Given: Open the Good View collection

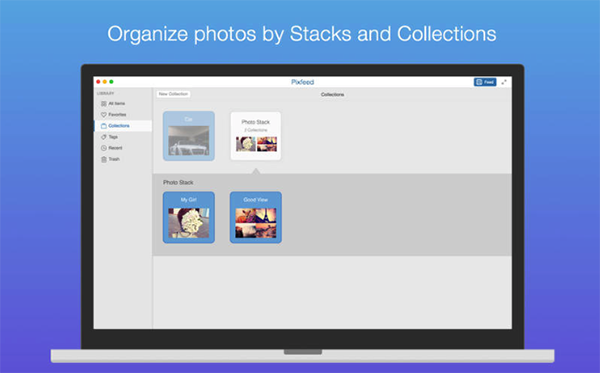Looking at the screenshot, I should point(256,217).
